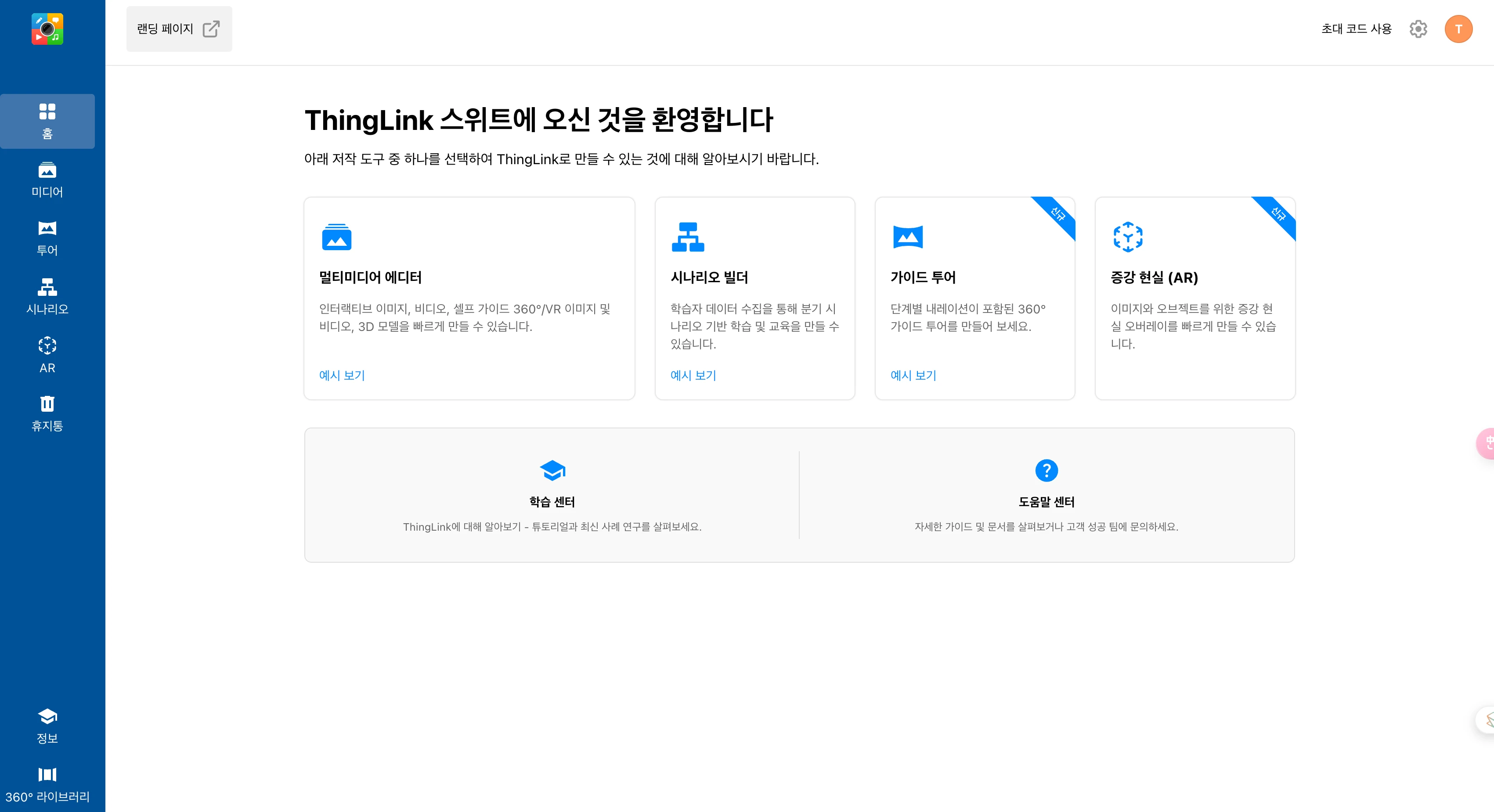Click 예시 보기 under 시나리오 빌더
This screenshot has height=812, width=1494.
693,375
